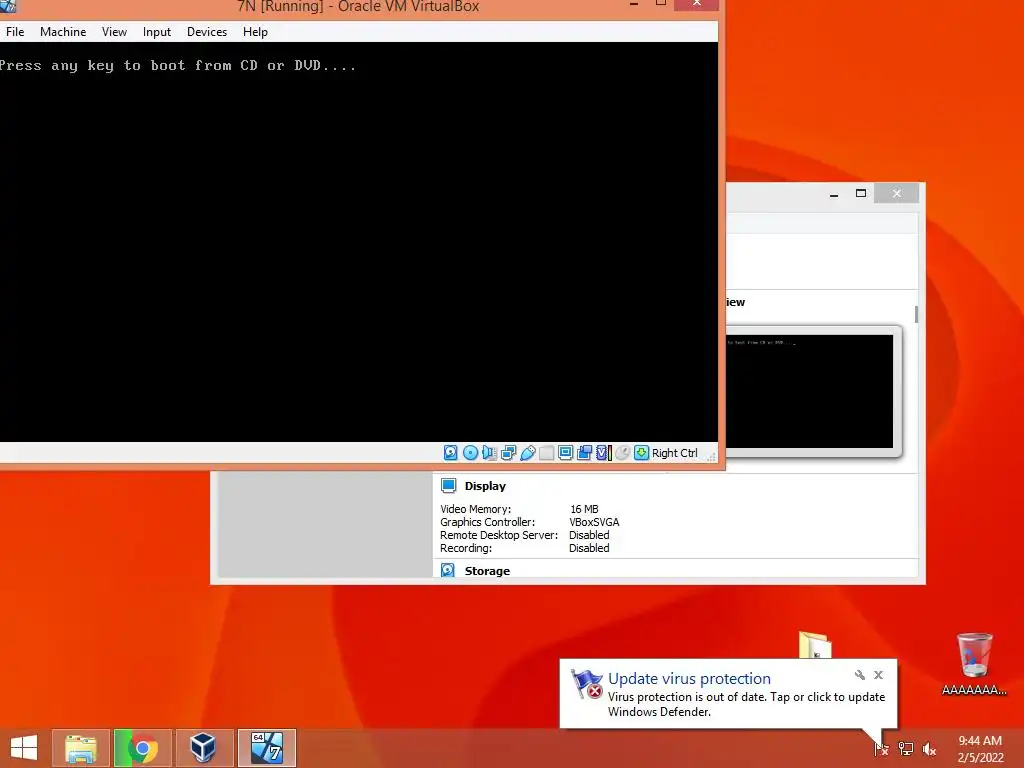This screenshot has height=768, width=1024.
Task: Open Google Chrome from the taskbar
Action: click(142, 748)
